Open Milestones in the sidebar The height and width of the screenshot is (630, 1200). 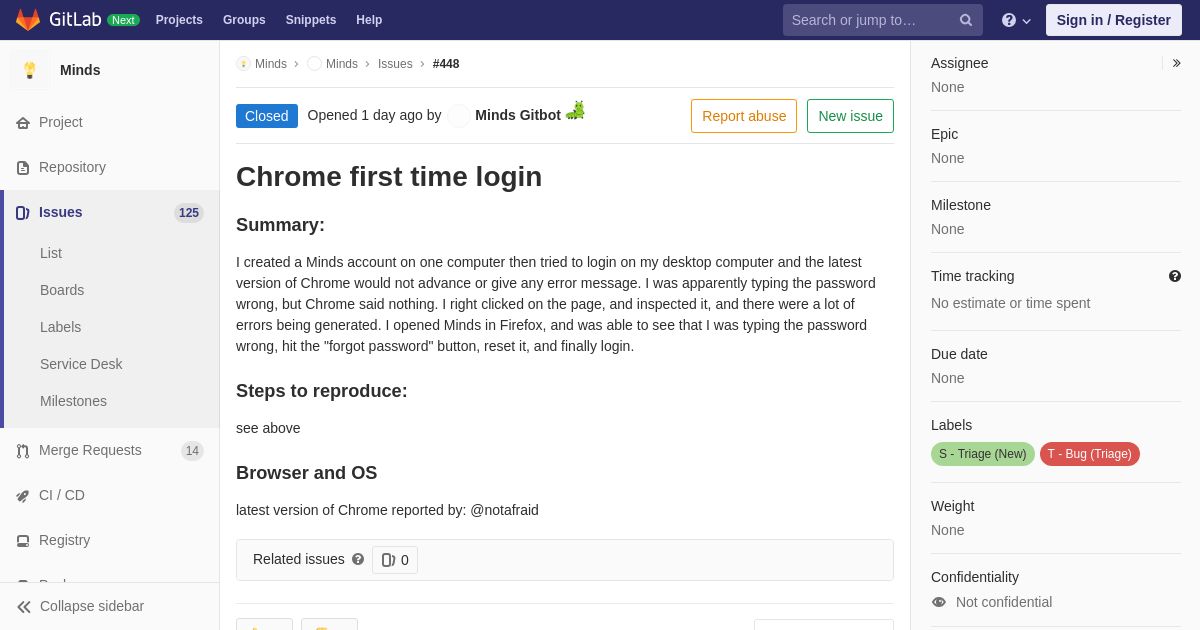click(73, 401)
